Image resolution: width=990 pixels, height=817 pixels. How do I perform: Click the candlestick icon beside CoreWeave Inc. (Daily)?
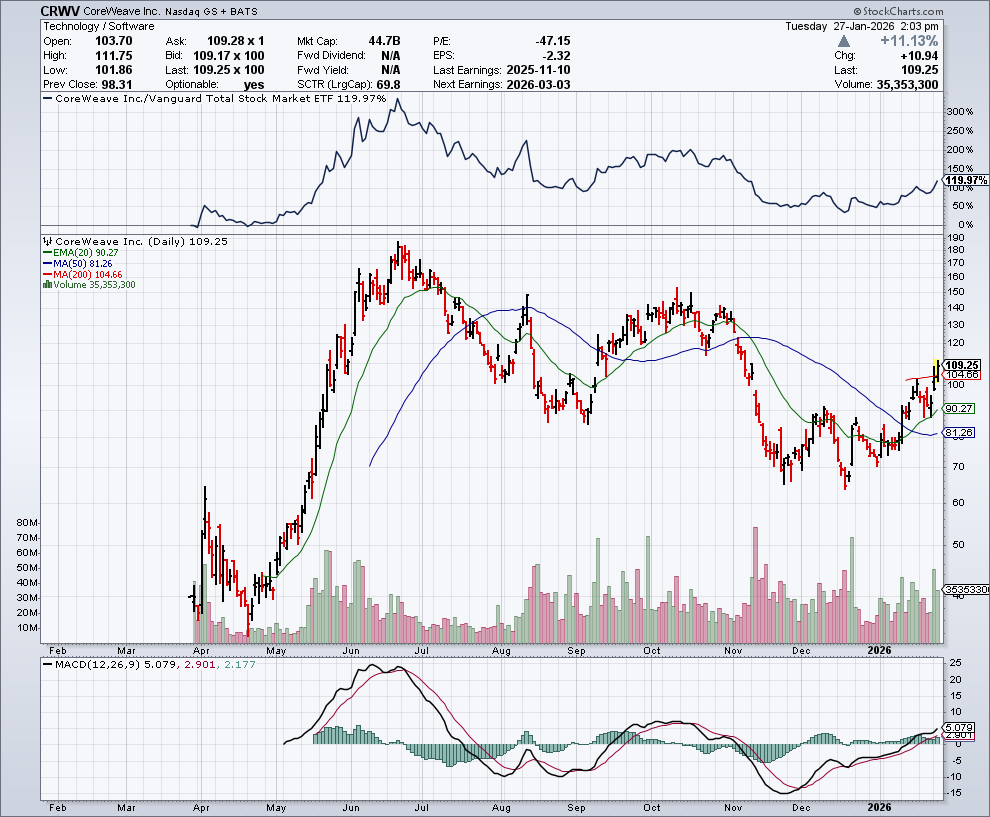coord(47,241)
